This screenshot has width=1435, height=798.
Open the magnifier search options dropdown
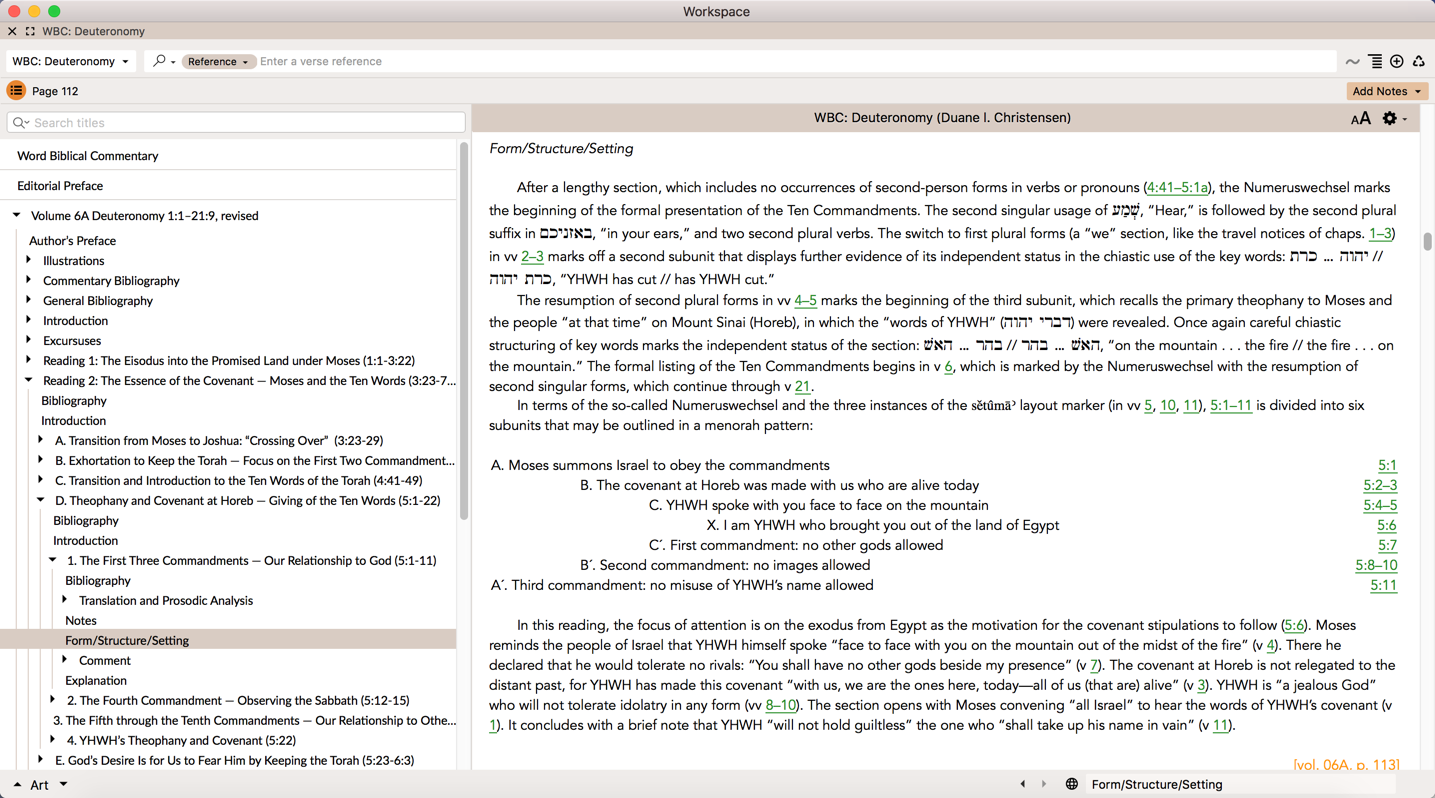[x=164, y=61]
